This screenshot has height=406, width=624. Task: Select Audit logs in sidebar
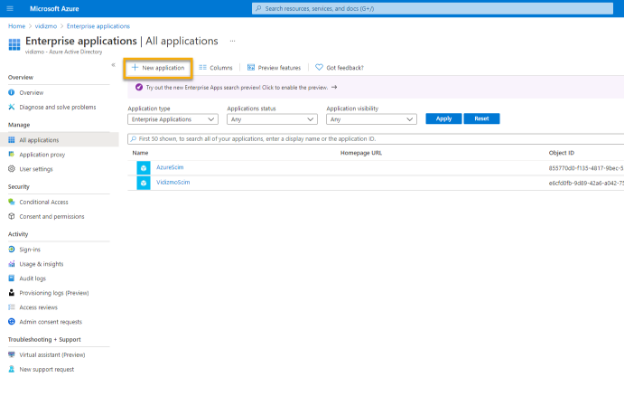click(x=35, y=278)
